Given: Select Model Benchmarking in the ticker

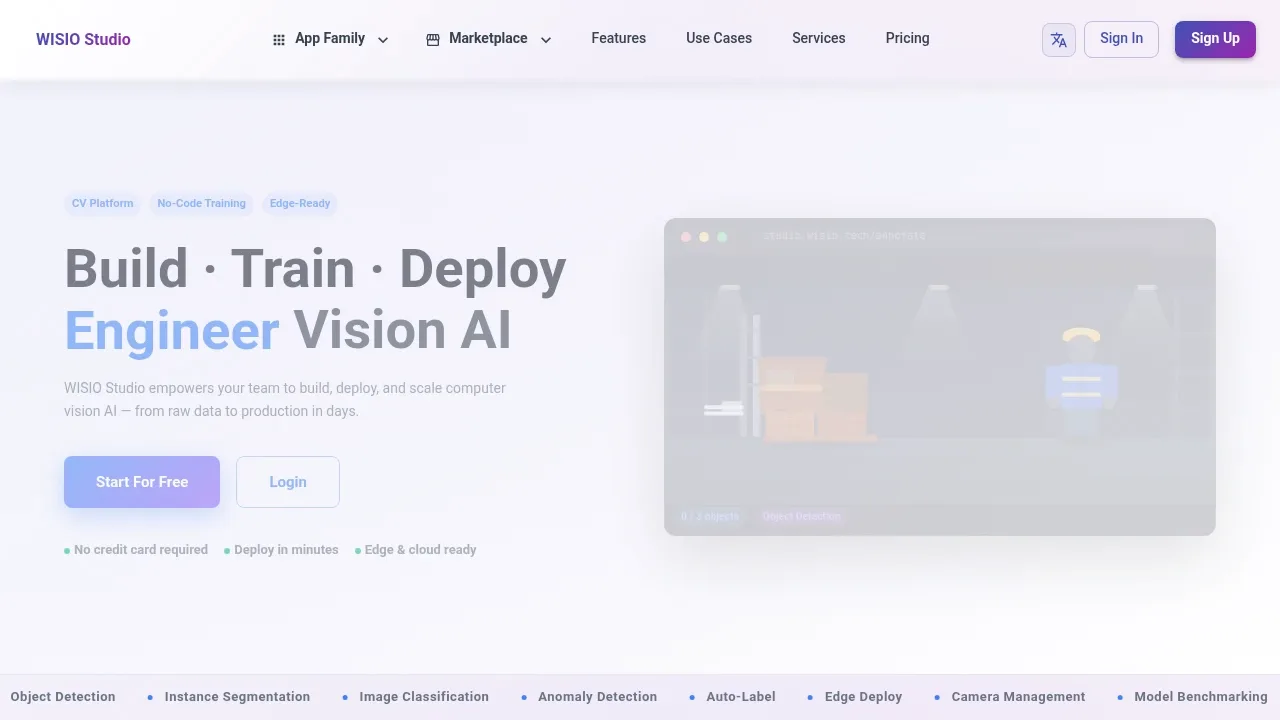Looking at the screenshot, I should pos(1201,697).
